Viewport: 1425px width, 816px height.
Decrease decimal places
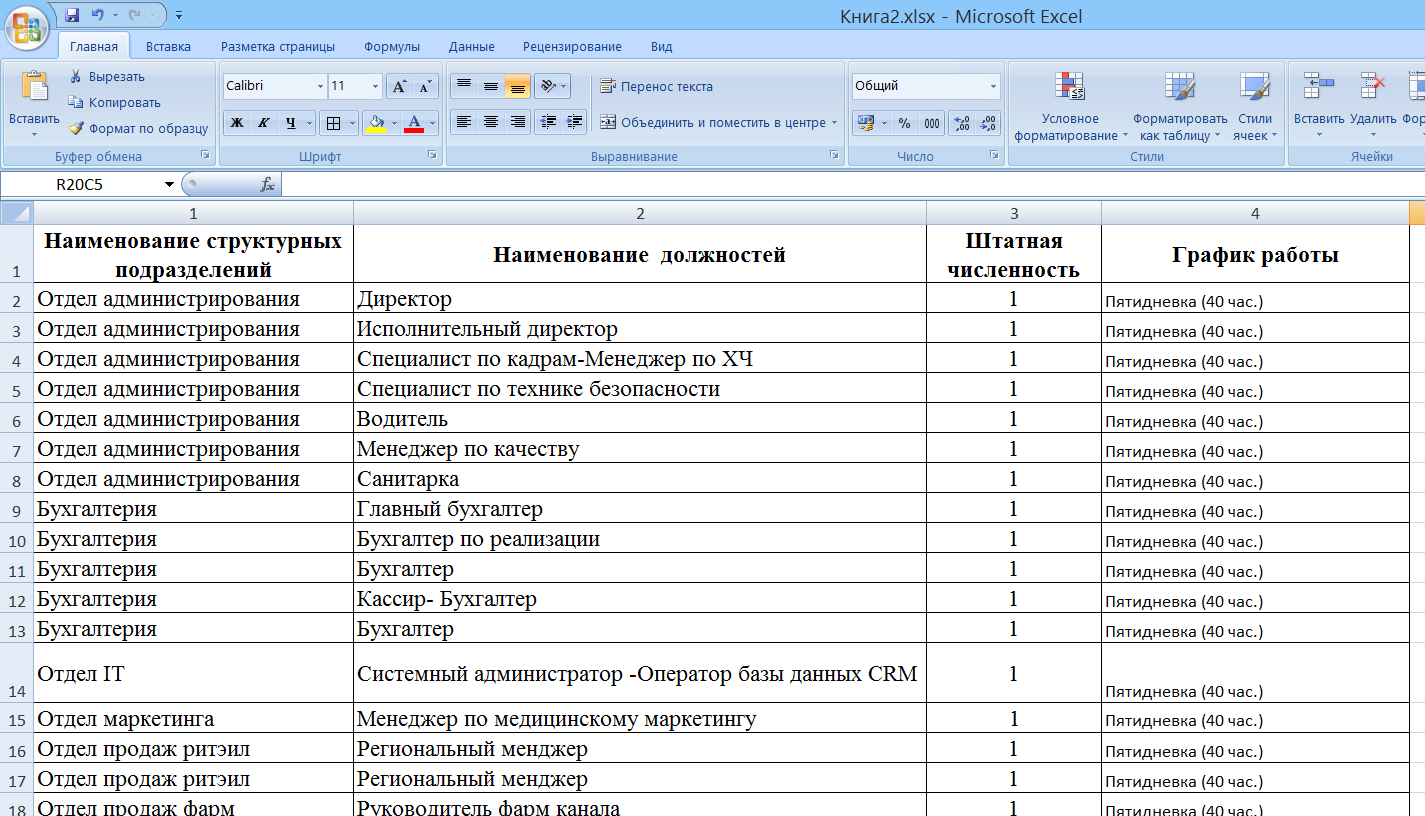pyautogui.click(x=988, y=123)
